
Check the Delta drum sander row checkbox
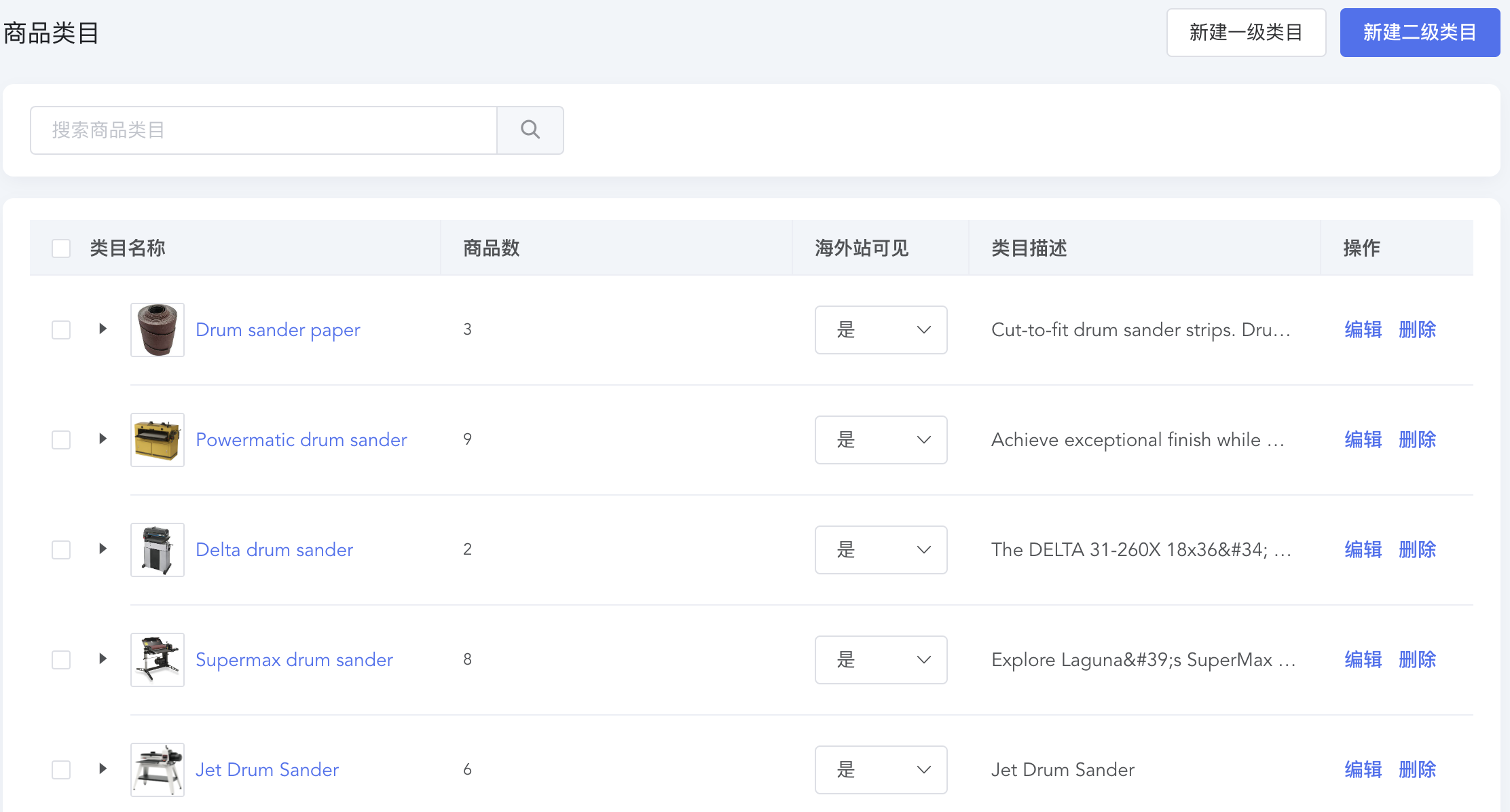[61, 550]
